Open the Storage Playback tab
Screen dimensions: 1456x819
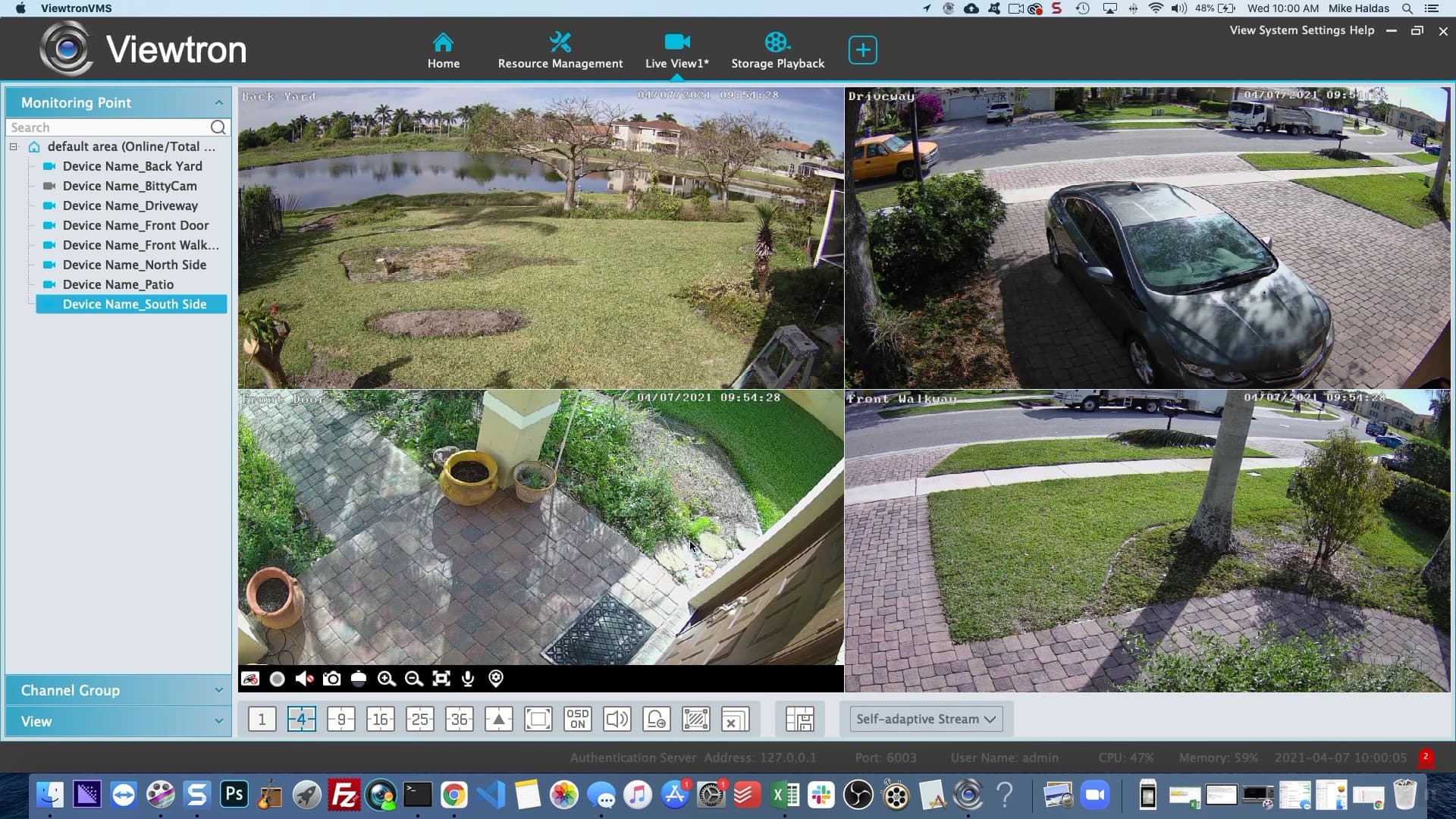click(x=777, y=50)
